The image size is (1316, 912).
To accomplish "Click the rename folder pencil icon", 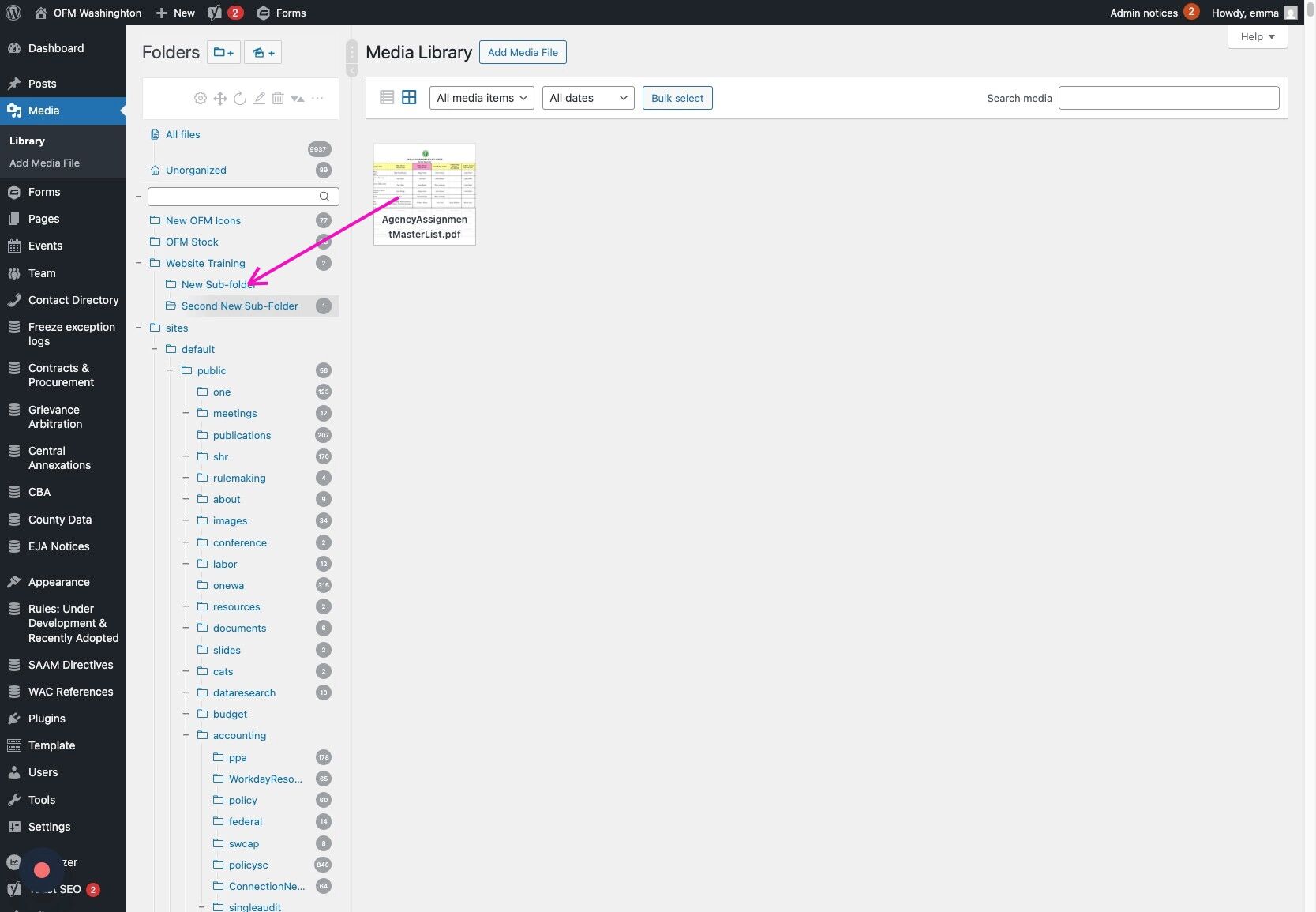I will (x=259, y=99).
